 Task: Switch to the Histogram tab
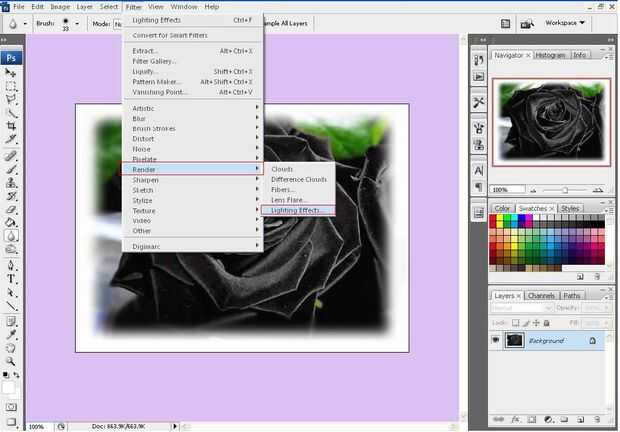(550, 55)
